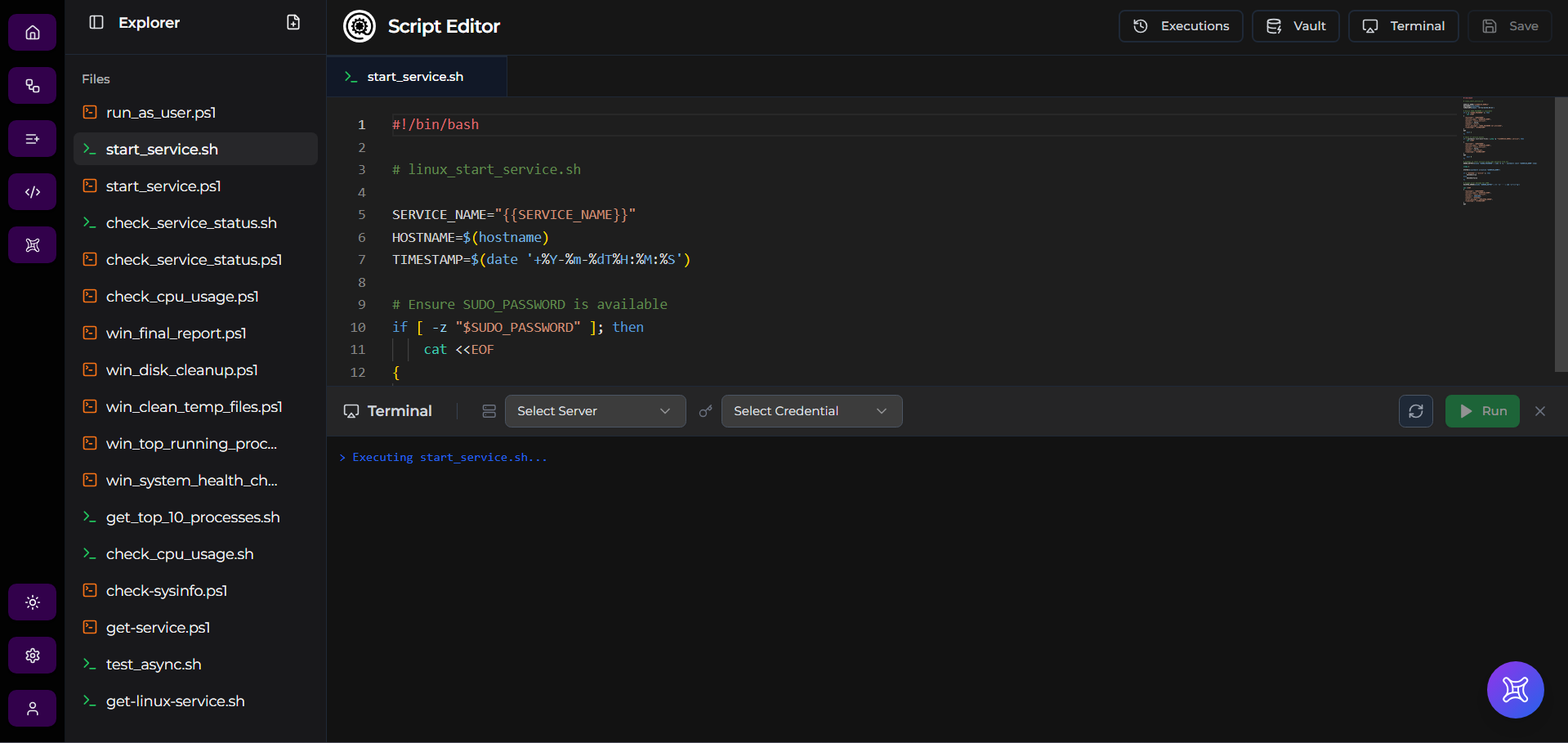
Task: Toggle the Terminal from top bar
Action: point(1403,26)
